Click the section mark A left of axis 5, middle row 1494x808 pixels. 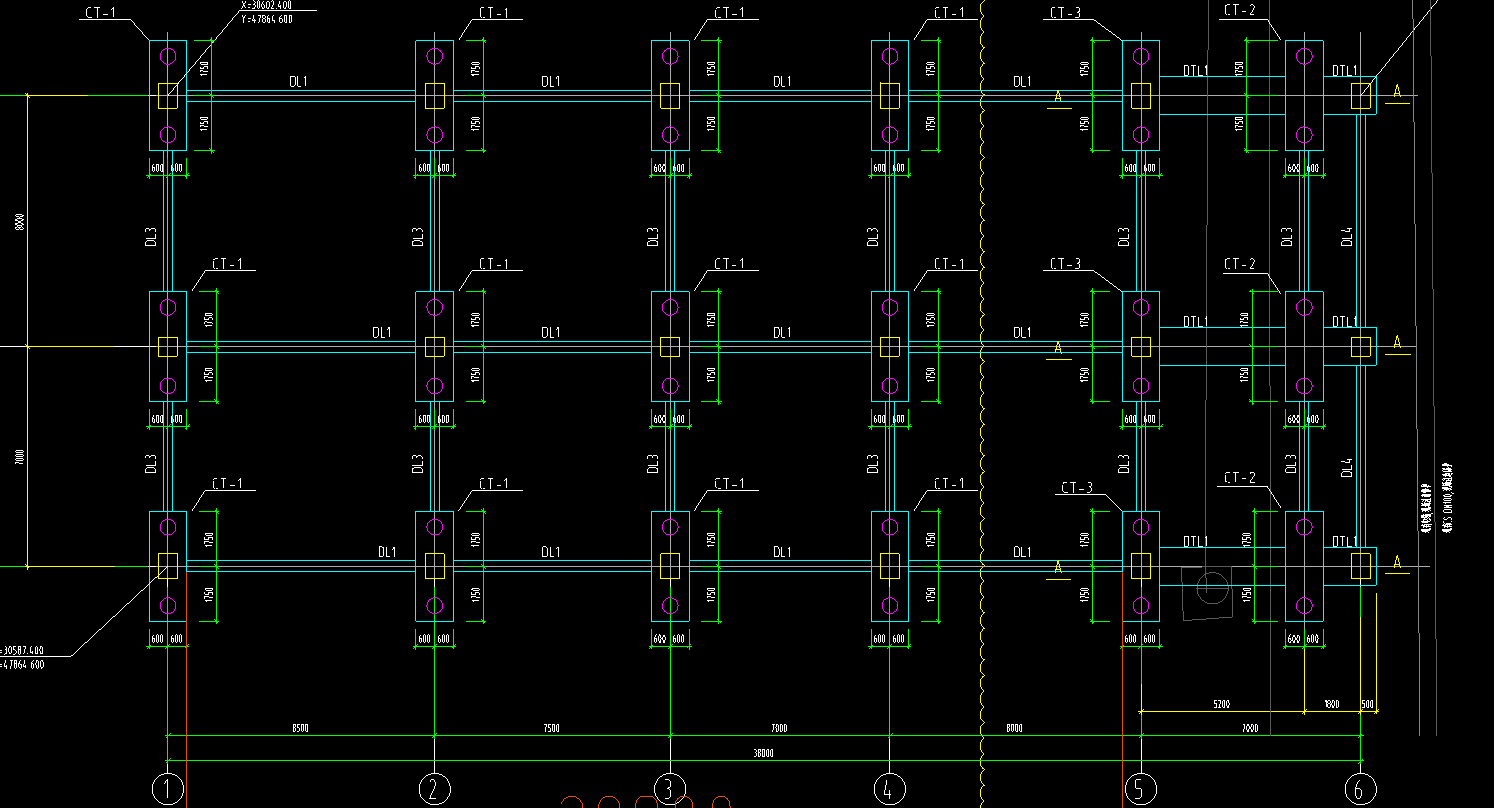[1057, 348]
